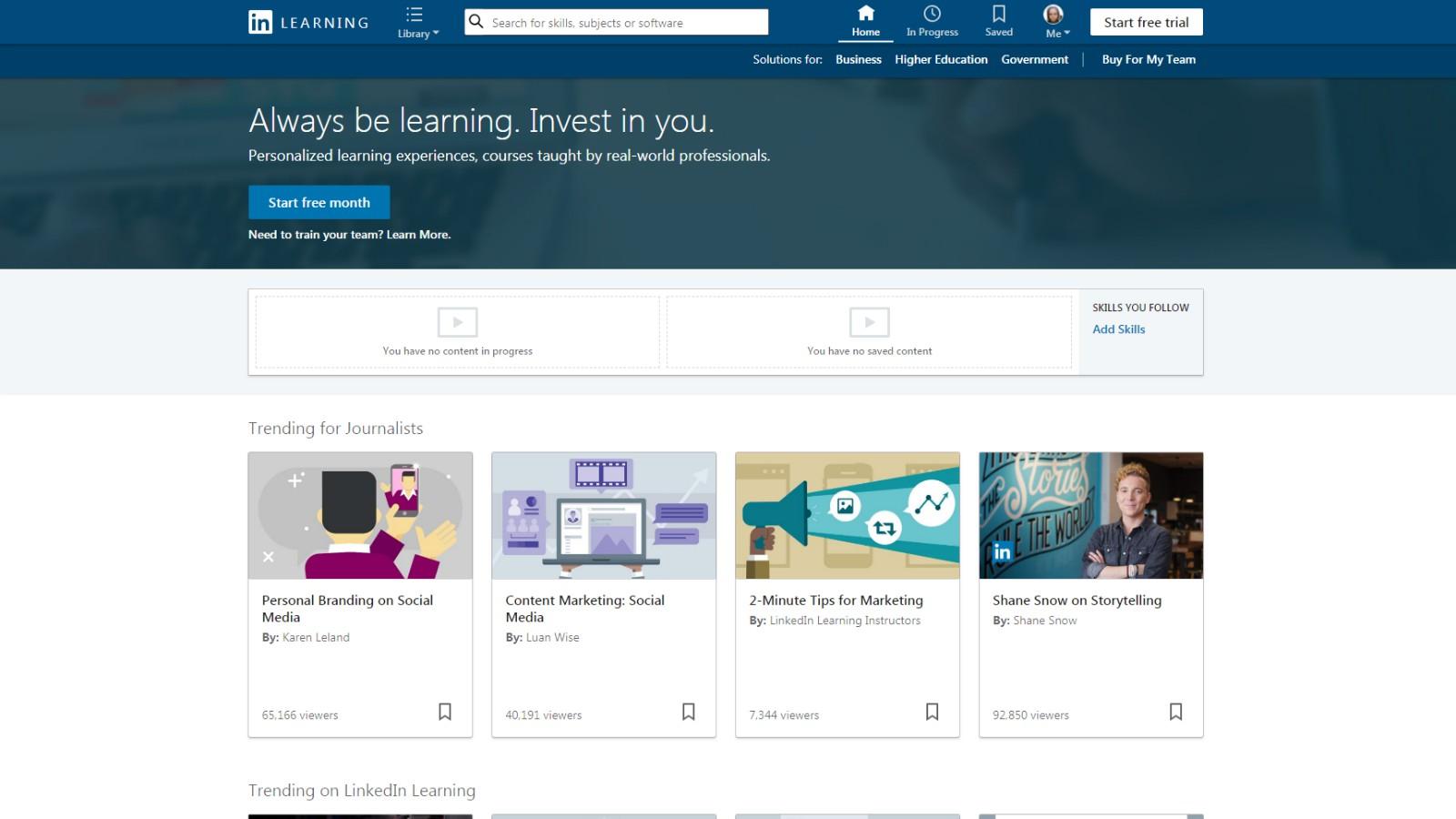Click the Start free trial button
This screenshot has width=1456, height=819.
pos(1146,23)
